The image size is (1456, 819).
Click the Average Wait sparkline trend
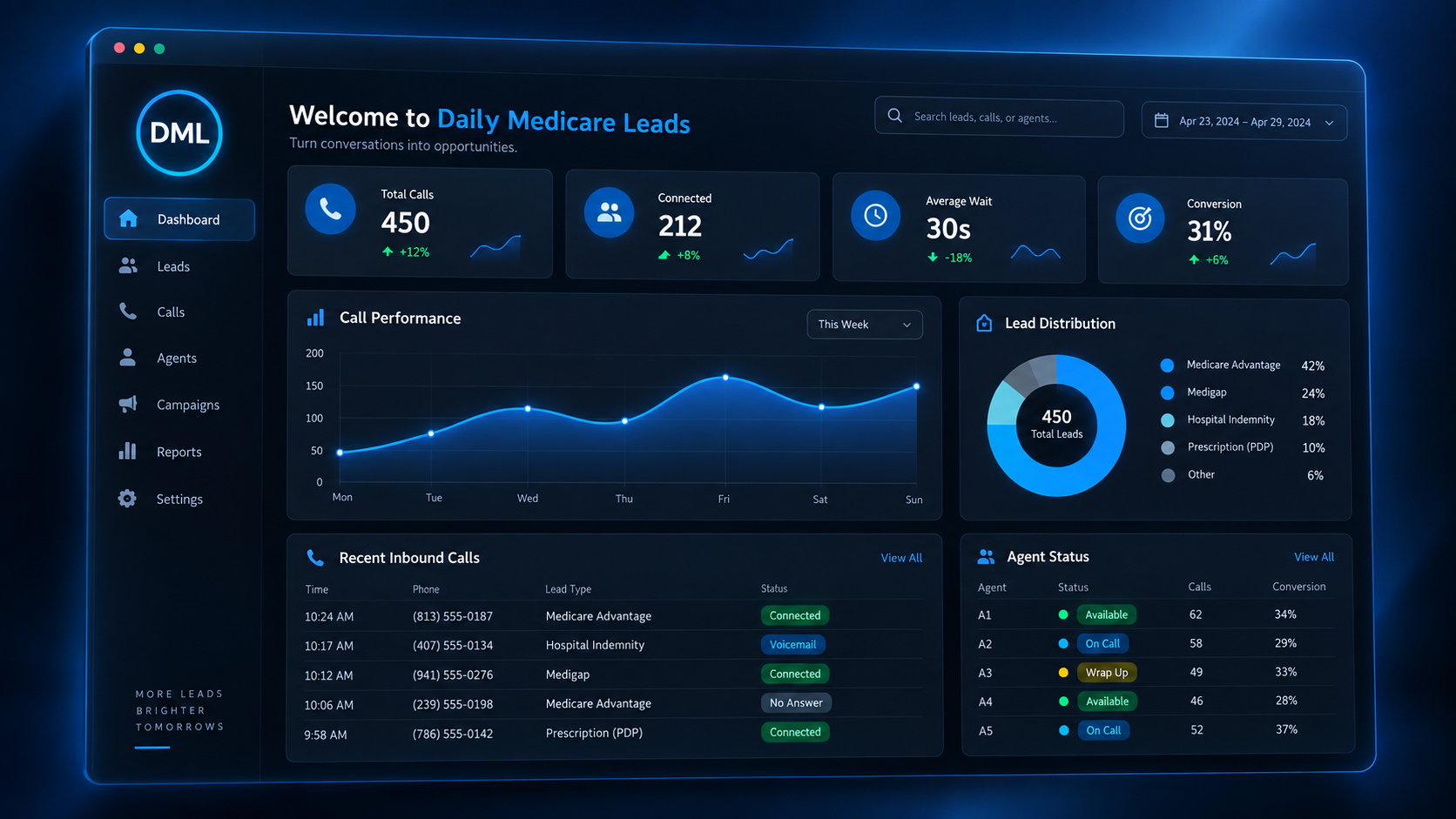click(1035, 252)
